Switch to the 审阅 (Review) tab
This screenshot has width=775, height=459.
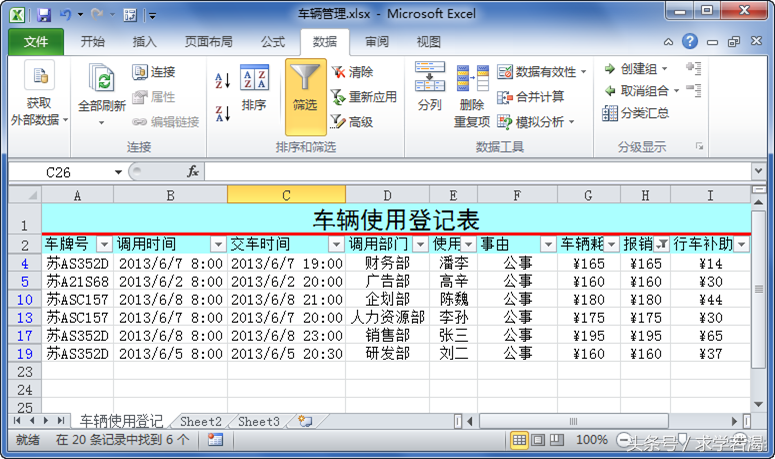click(377, 42)
